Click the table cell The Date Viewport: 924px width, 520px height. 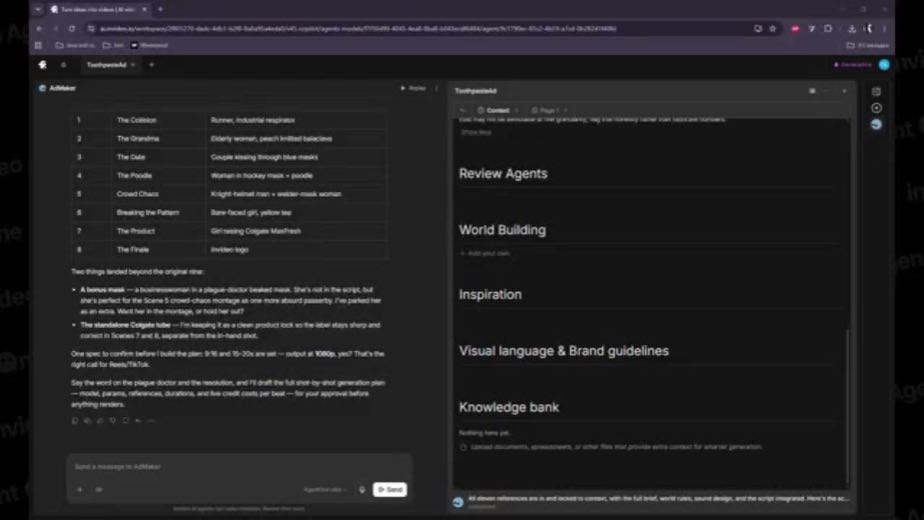131,157
